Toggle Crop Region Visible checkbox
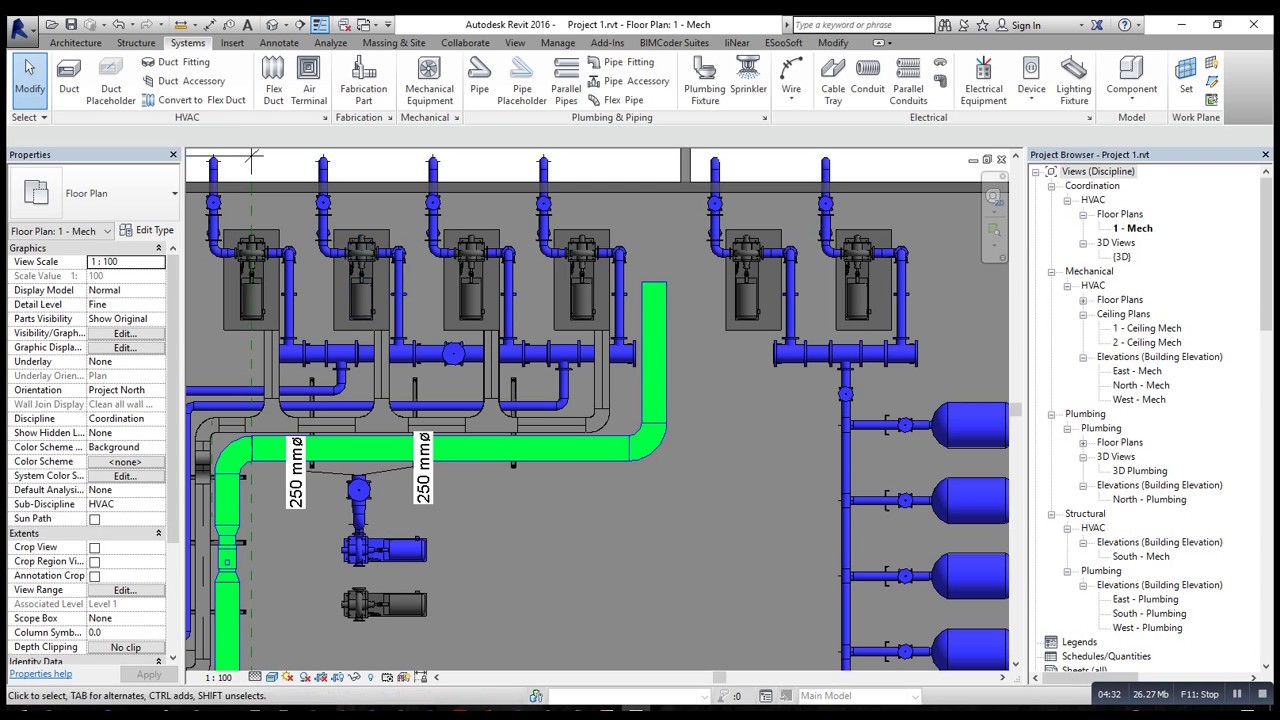 (x=95, y=562)
